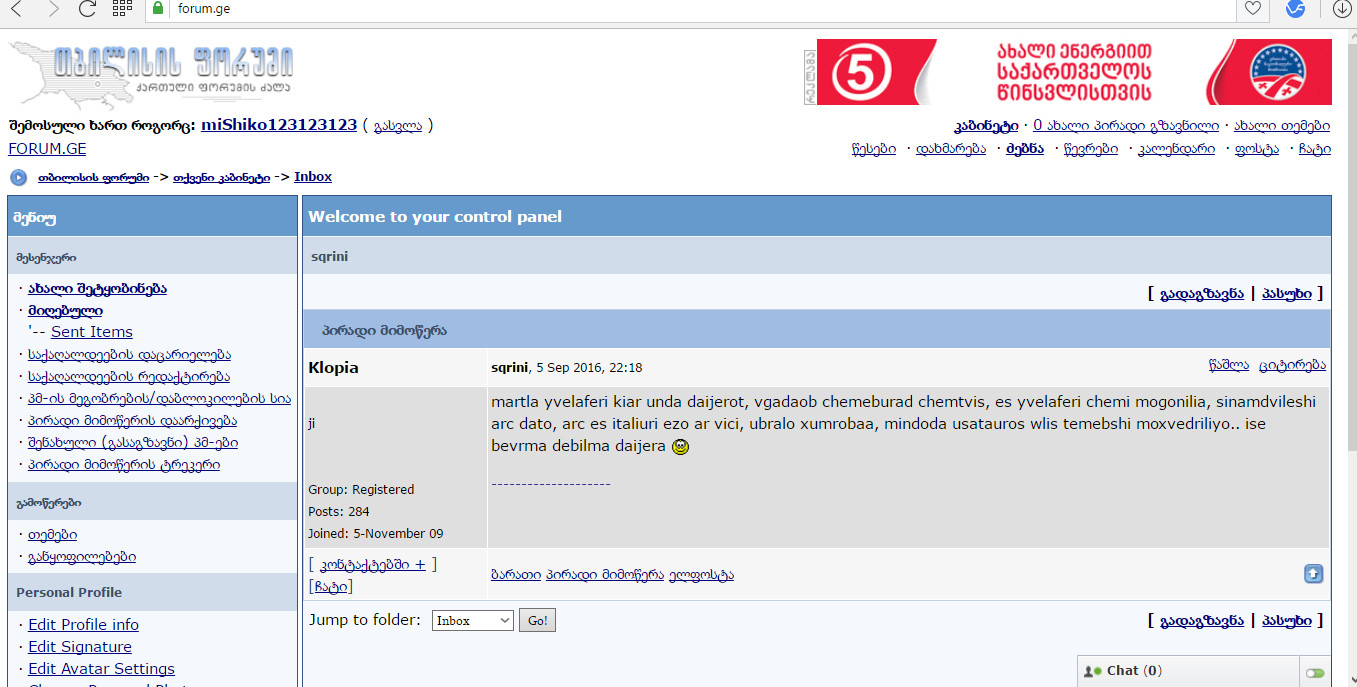The height and width of the screenshot is (687, 1357).
Task: Click the browser forward arrow
Action: pyautogui.click(x=52, y=9)
